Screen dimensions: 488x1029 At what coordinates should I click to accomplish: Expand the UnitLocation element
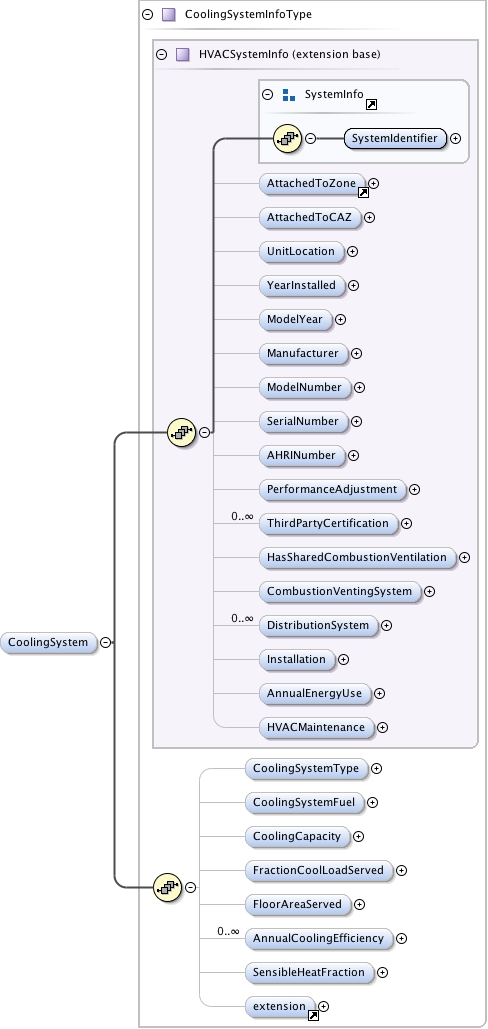[x=352, y=251]
